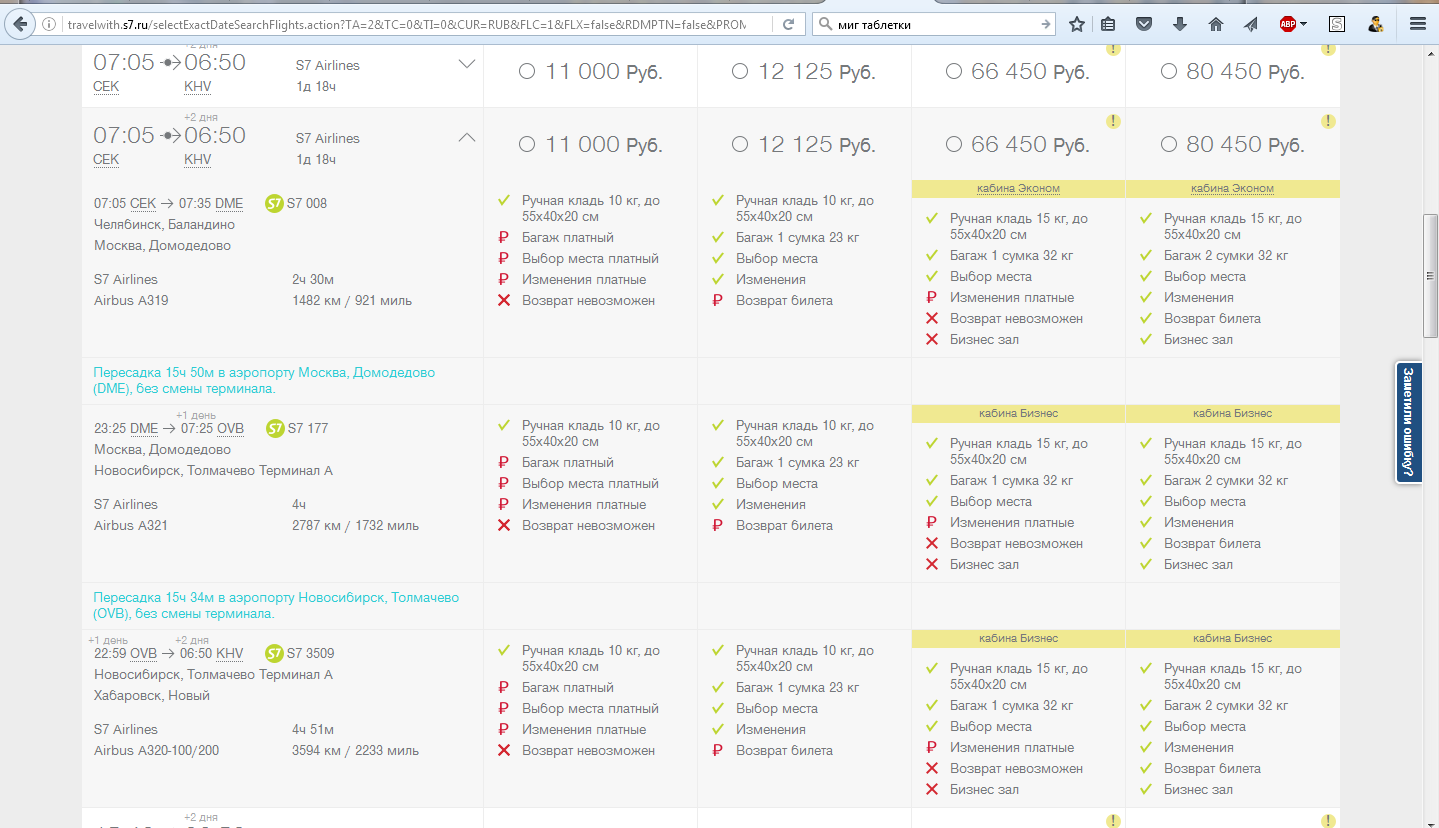Click the S7 logo beside flight S7 3509
This screenshot has height=828, width=1439.
275,653
